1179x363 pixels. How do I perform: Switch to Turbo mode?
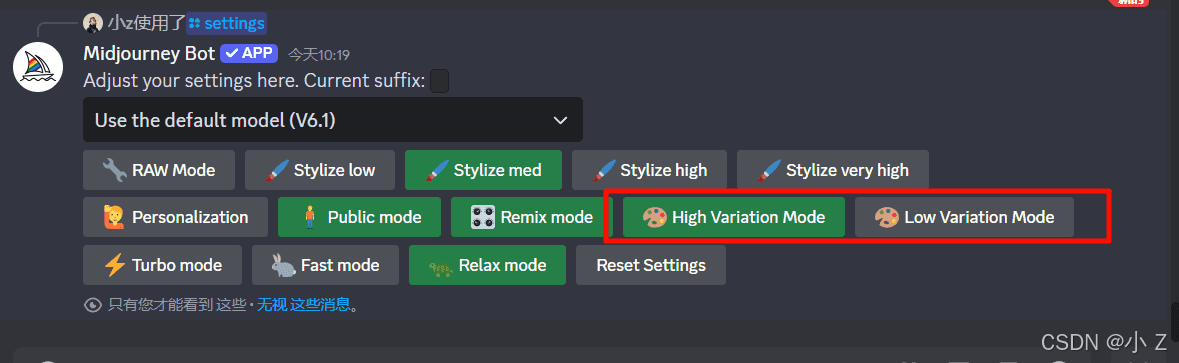point(162,265)
